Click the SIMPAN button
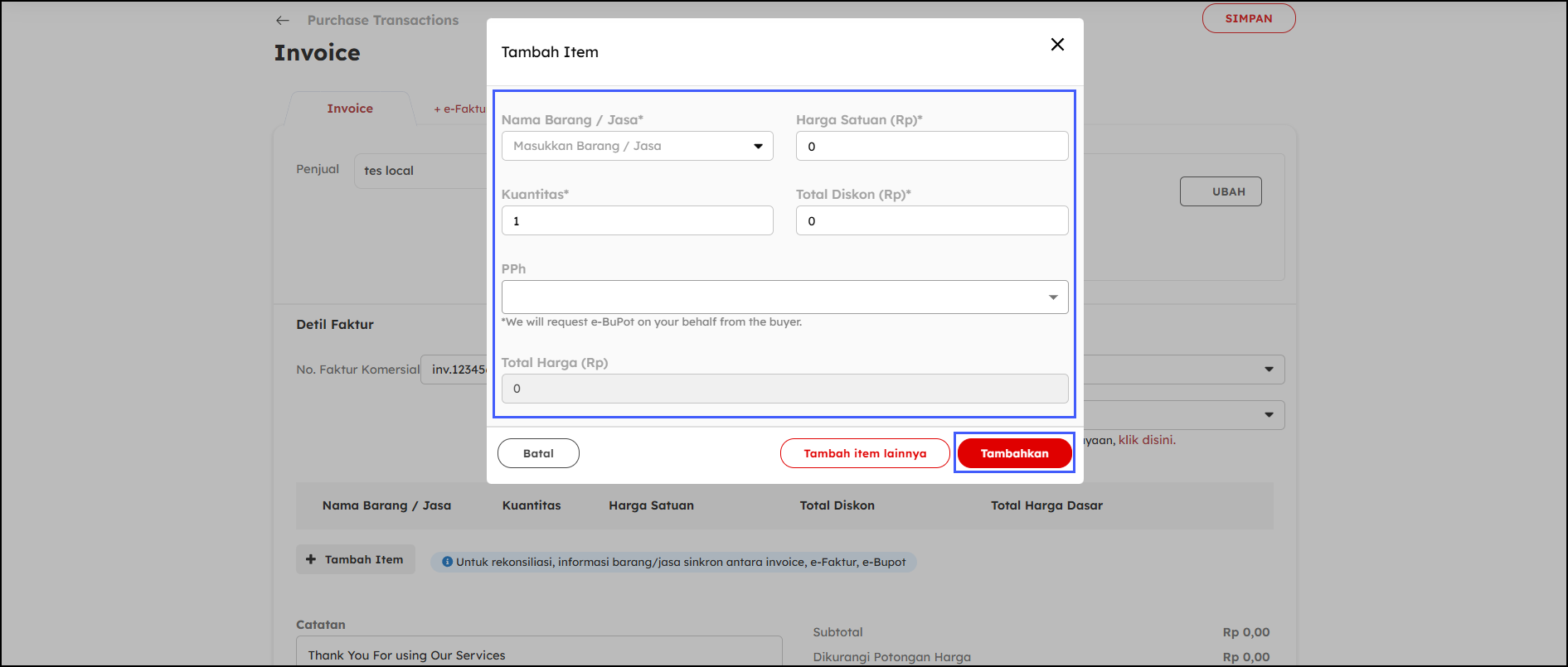Image resolution: width=1568 pixels, height=667 pixels. coord(1248,19)
